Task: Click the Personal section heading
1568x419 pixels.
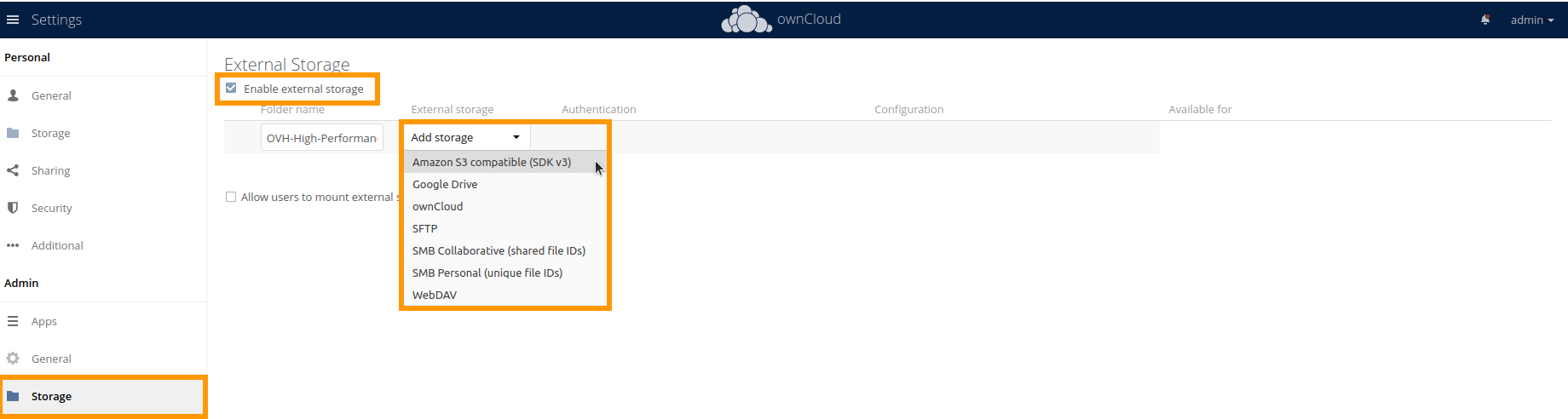Action: (27, 57)
